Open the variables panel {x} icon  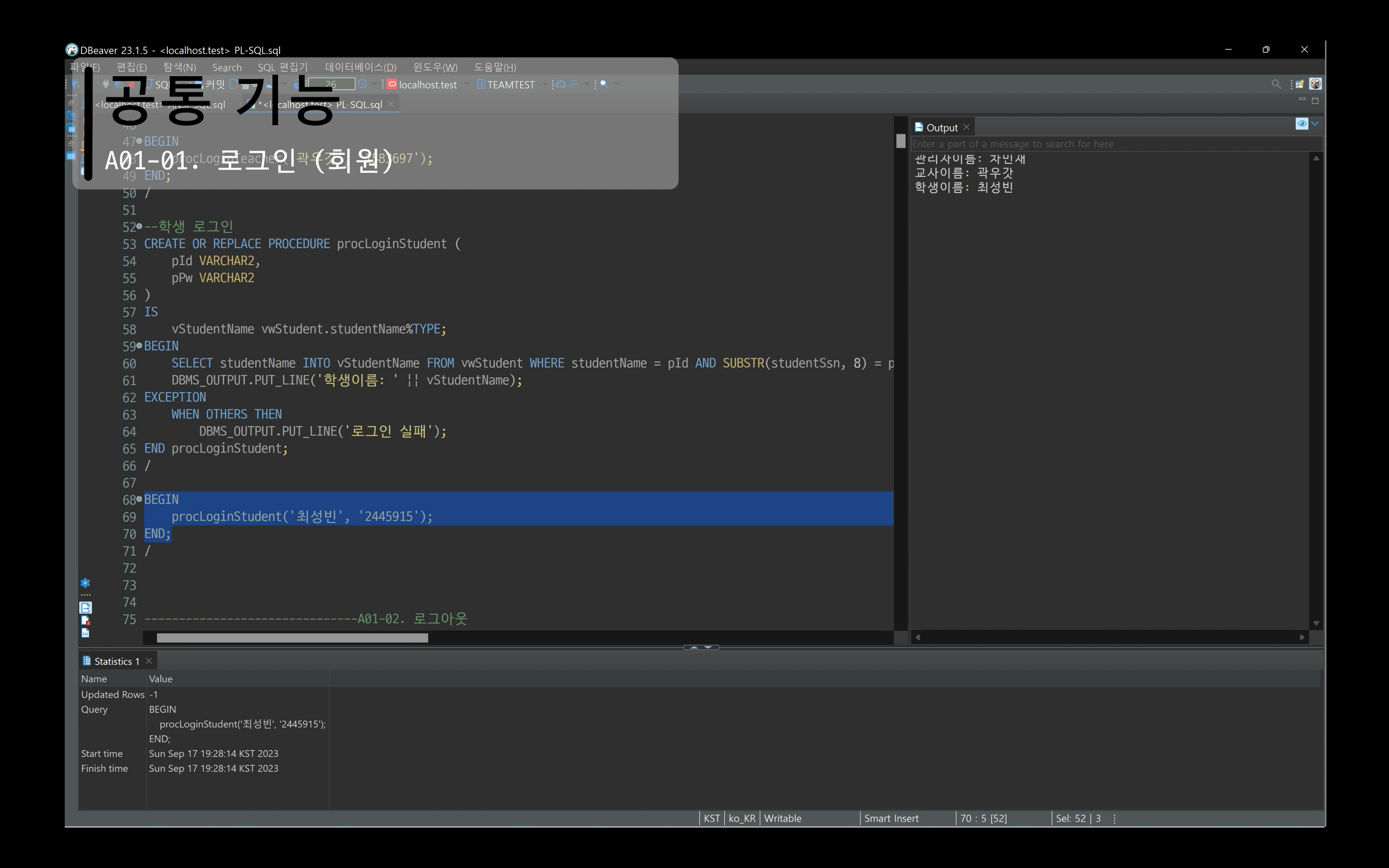click(85, 633)
